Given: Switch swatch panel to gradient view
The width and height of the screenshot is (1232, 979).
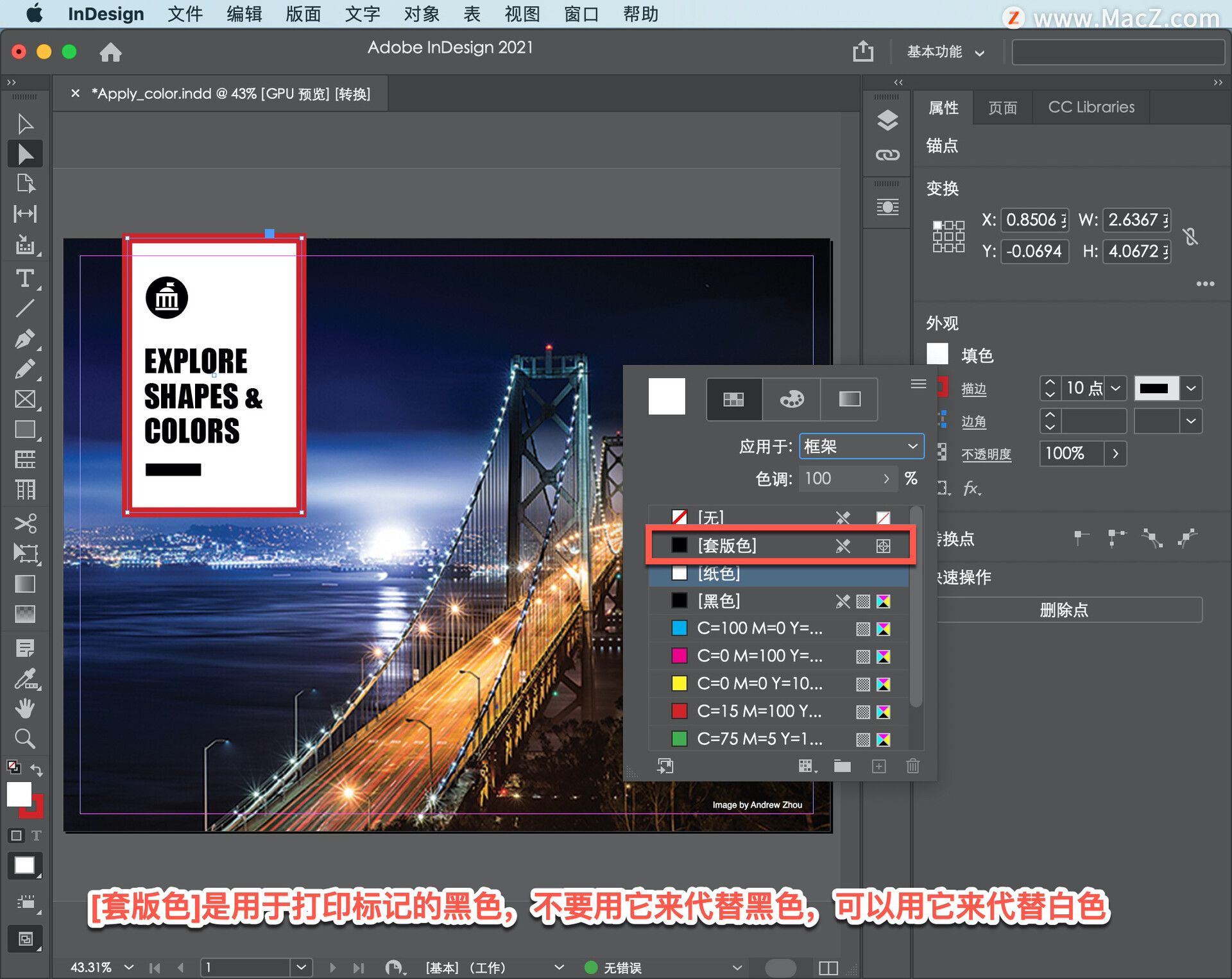Looking at the screenshot, I should [849, 399].
